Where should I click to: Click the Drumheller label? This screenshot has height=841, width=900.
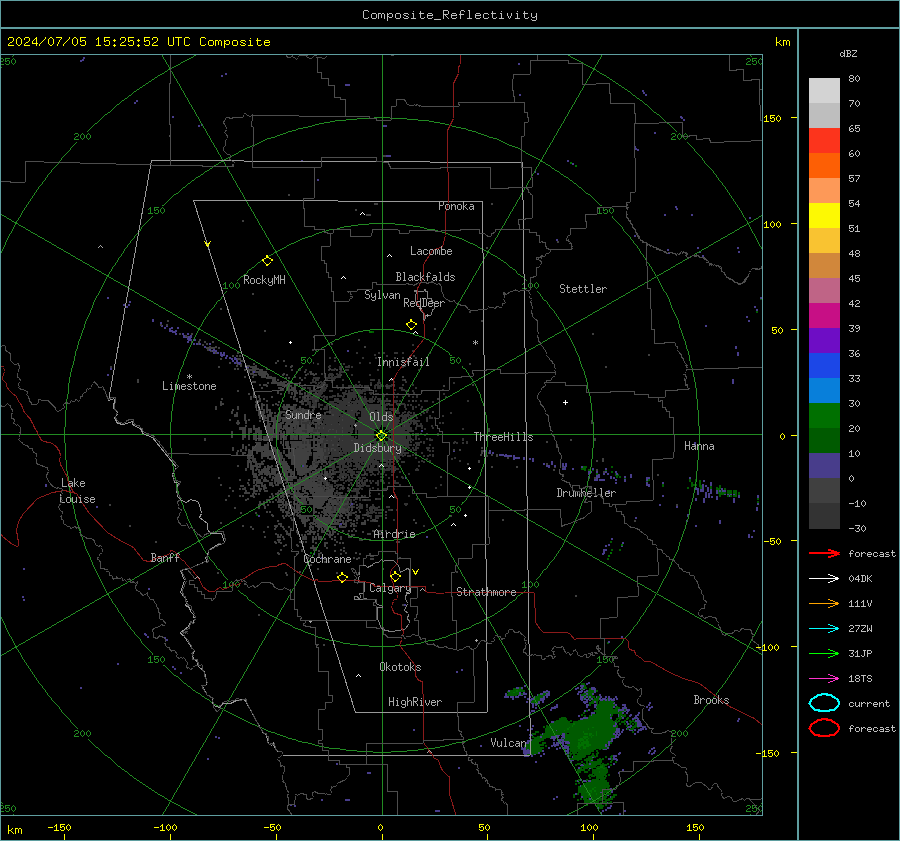(586, 493)
